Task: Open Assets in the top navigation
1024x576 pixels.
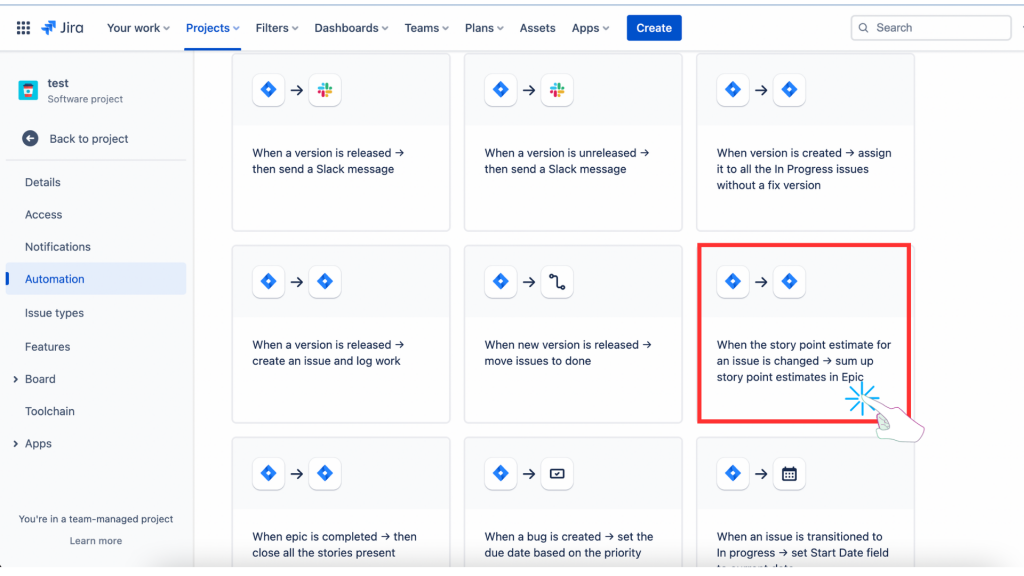Action: tap(537, 27)
